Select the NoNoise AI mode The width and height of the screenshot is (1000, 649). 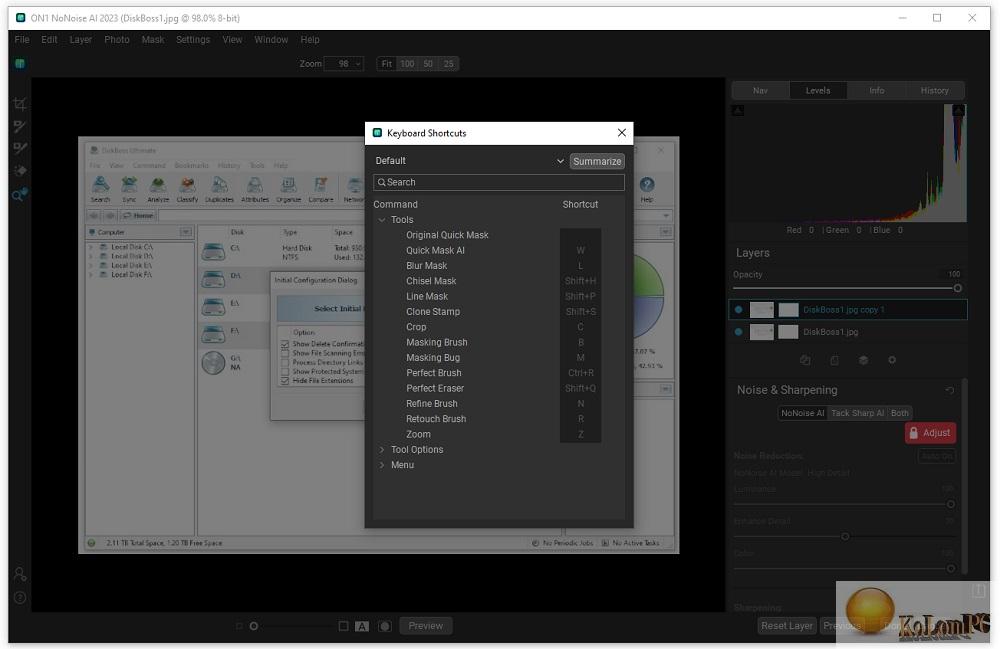click(x=803, y=413)
